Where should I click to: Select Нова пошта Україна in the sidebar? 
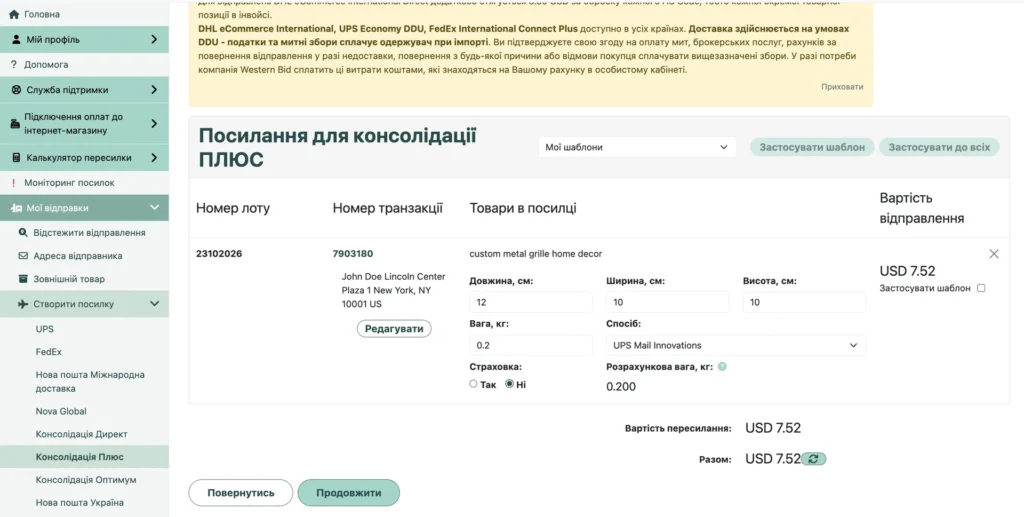pyautogui.click(x=80, y=503)
